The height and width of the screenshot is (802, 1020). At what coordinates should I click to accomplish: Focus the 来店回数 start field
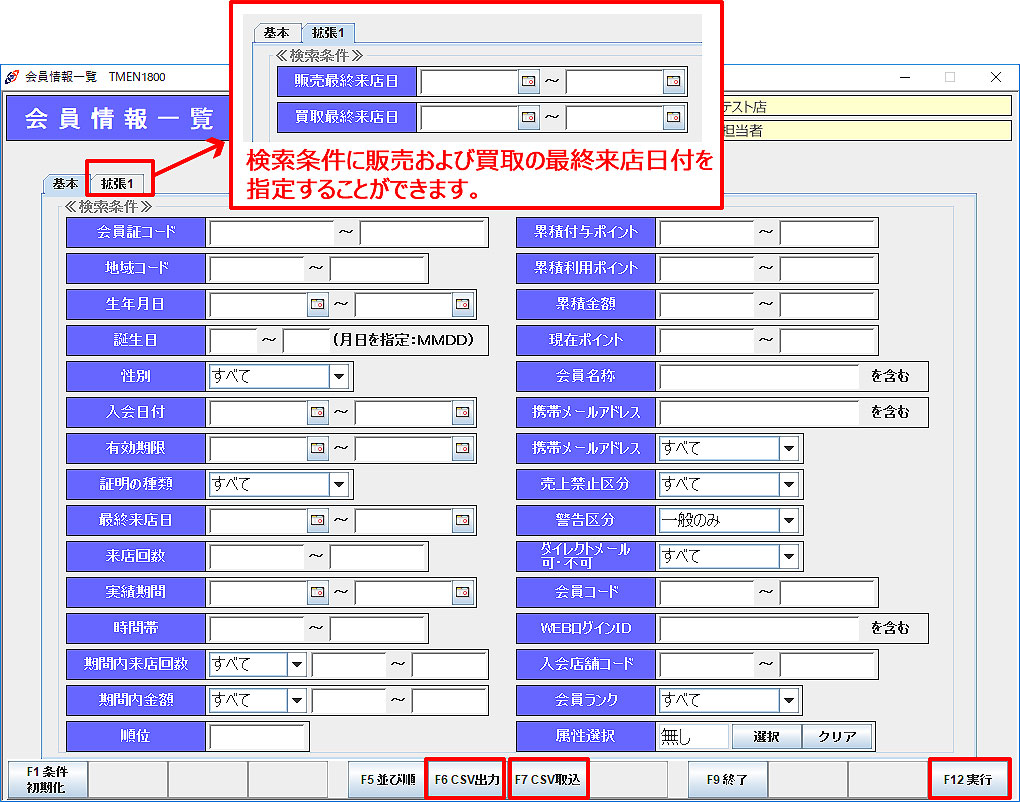pos(256,556)
